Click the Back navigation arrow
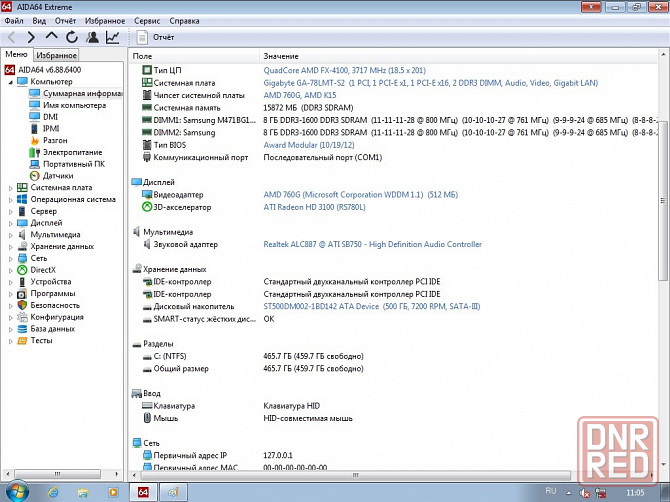 click(x=12, y=38)
